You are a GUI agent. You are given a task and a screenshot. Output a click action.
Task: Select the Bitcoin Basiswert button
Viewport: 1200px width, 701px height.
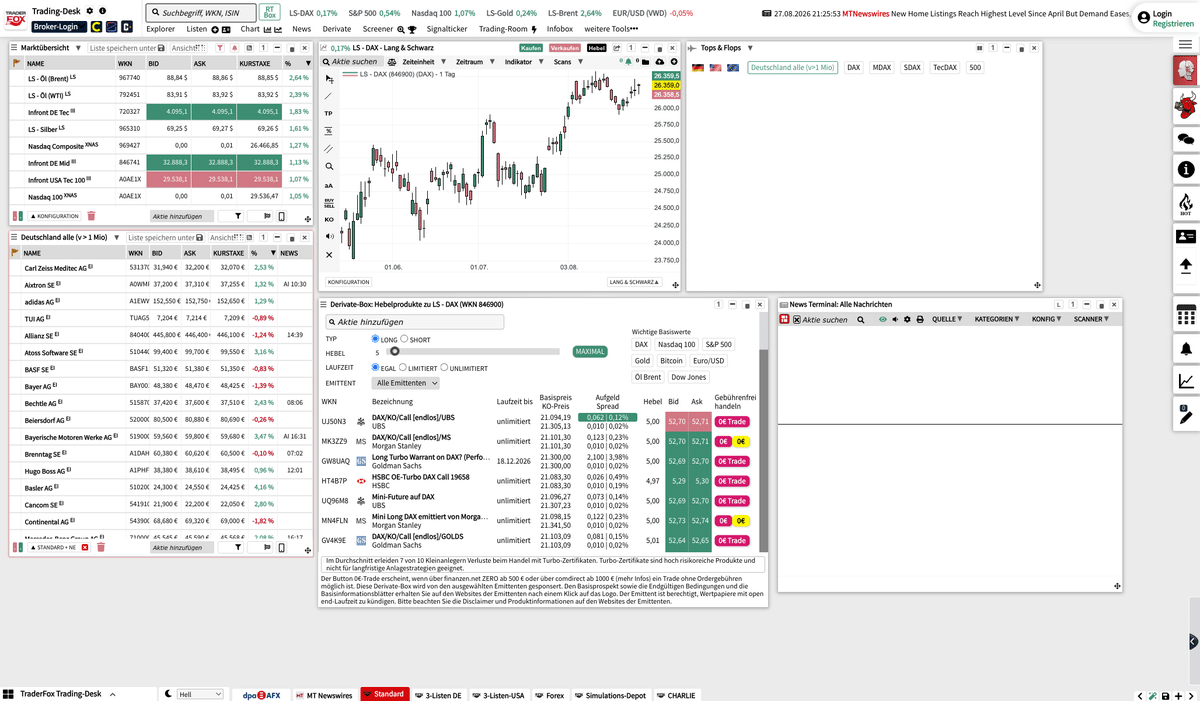pyautogui.click(x=671, y=360)
